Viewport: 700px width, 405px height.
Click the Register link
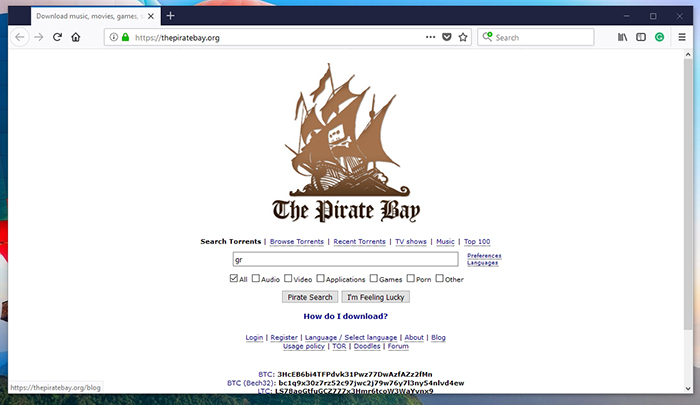point(284,338)
